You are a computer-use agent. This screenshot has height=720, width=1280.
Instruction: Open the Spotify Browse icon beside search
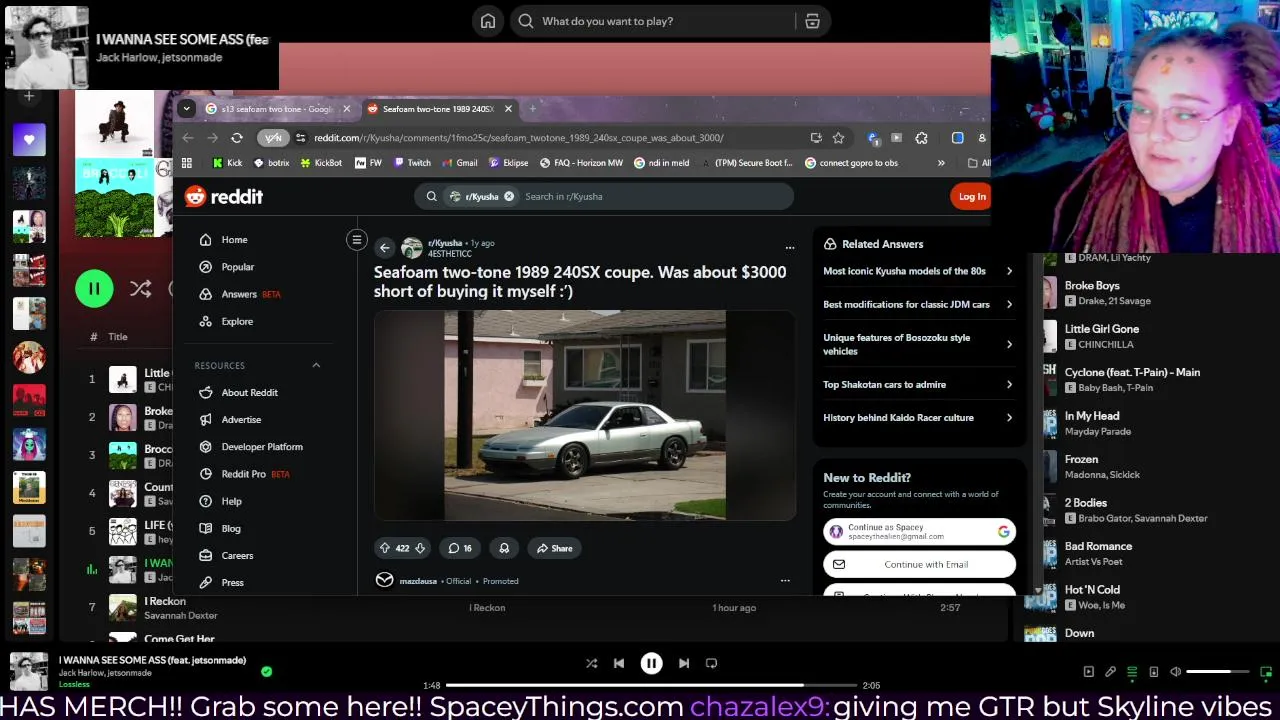coord(812,21)
